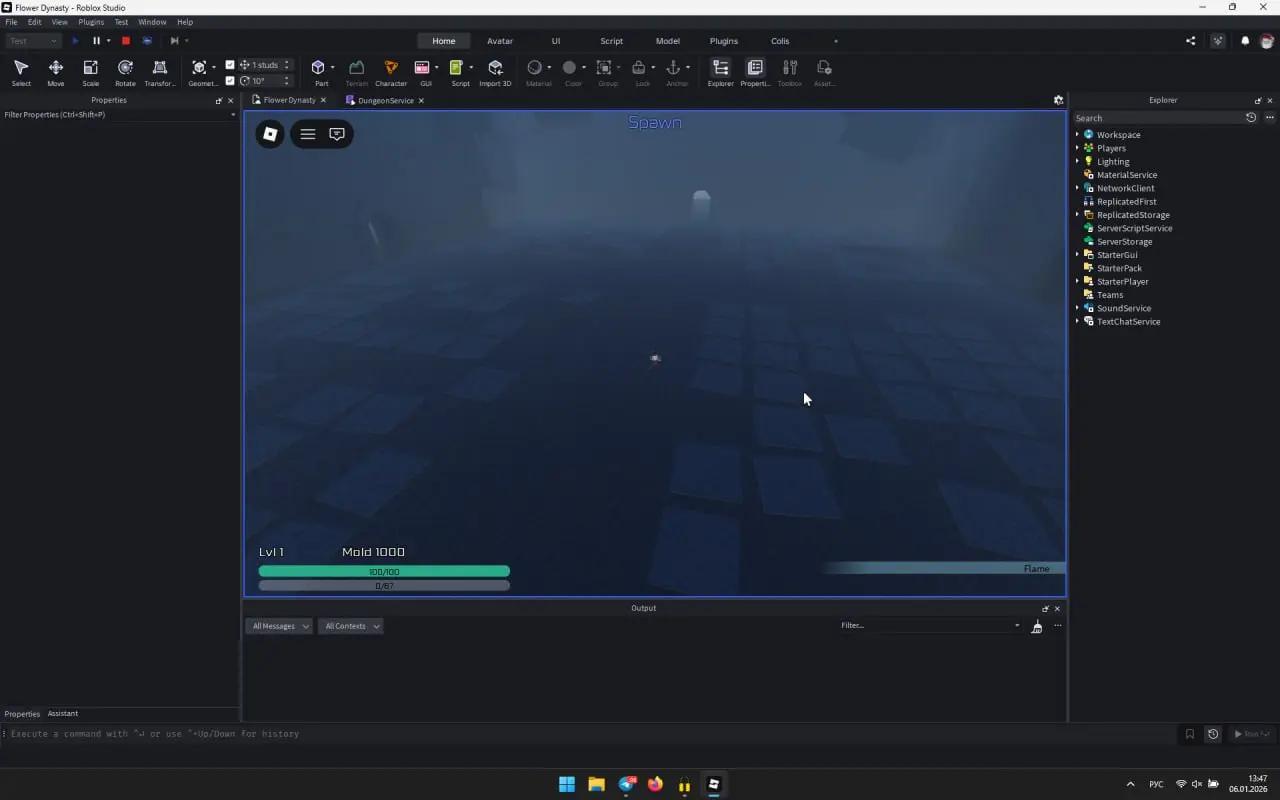This screenshot has height=800, width=1280.
Task: Open the All Contexts dropdown
Action: (x=351, y=626)
